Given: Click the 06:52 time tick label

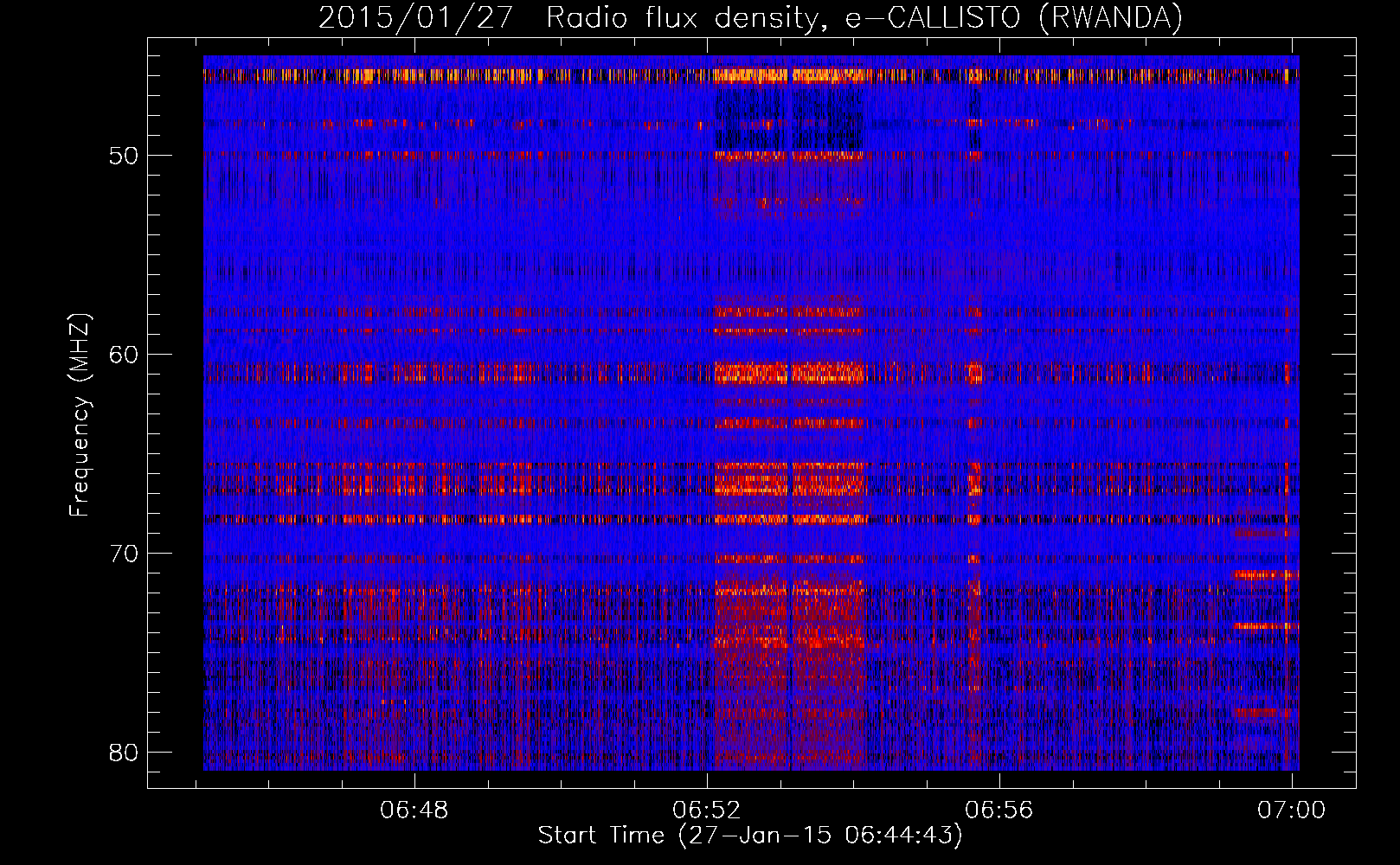Looking at the screenshot, I should click(x=707, y=811).
